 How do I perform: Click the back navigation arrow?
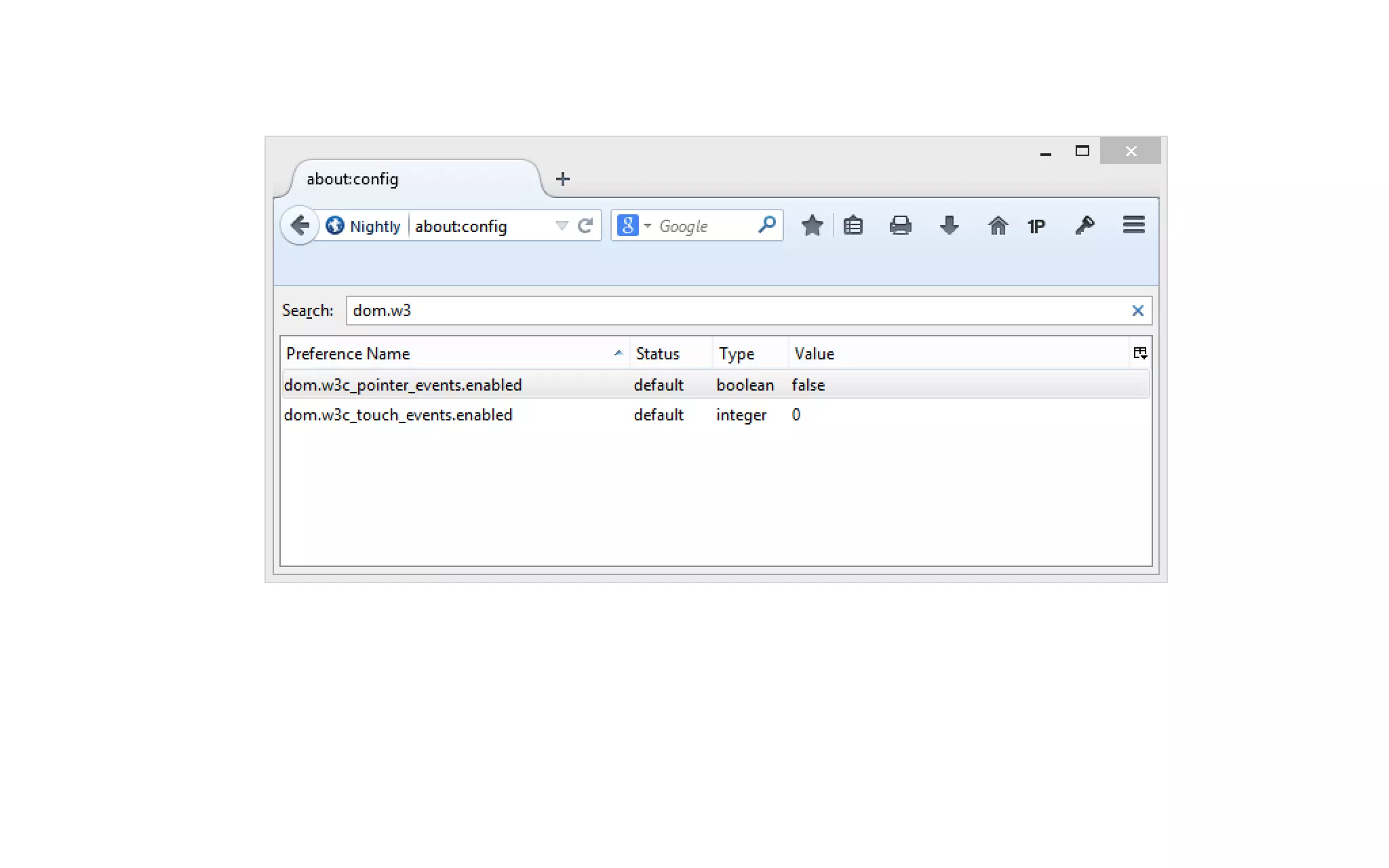(299, 225)
